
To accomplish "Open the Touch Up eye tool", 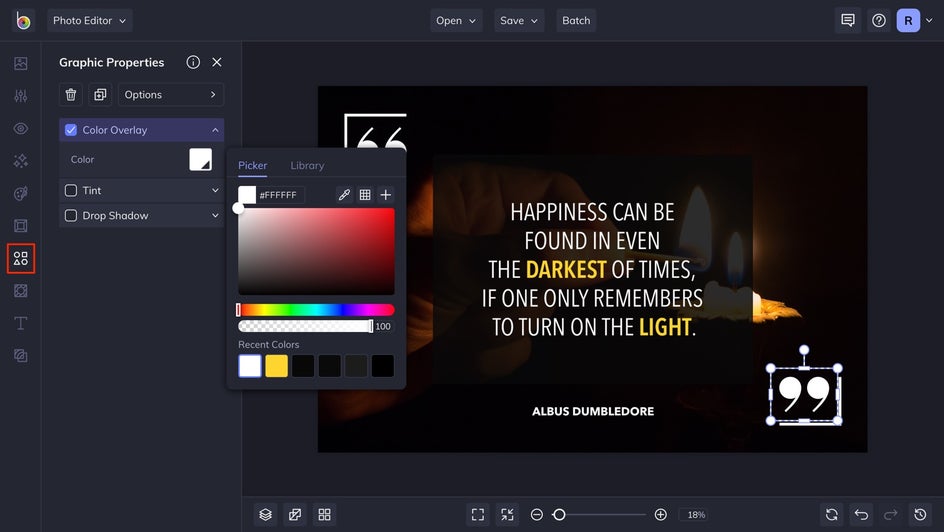I will (20, 128).
